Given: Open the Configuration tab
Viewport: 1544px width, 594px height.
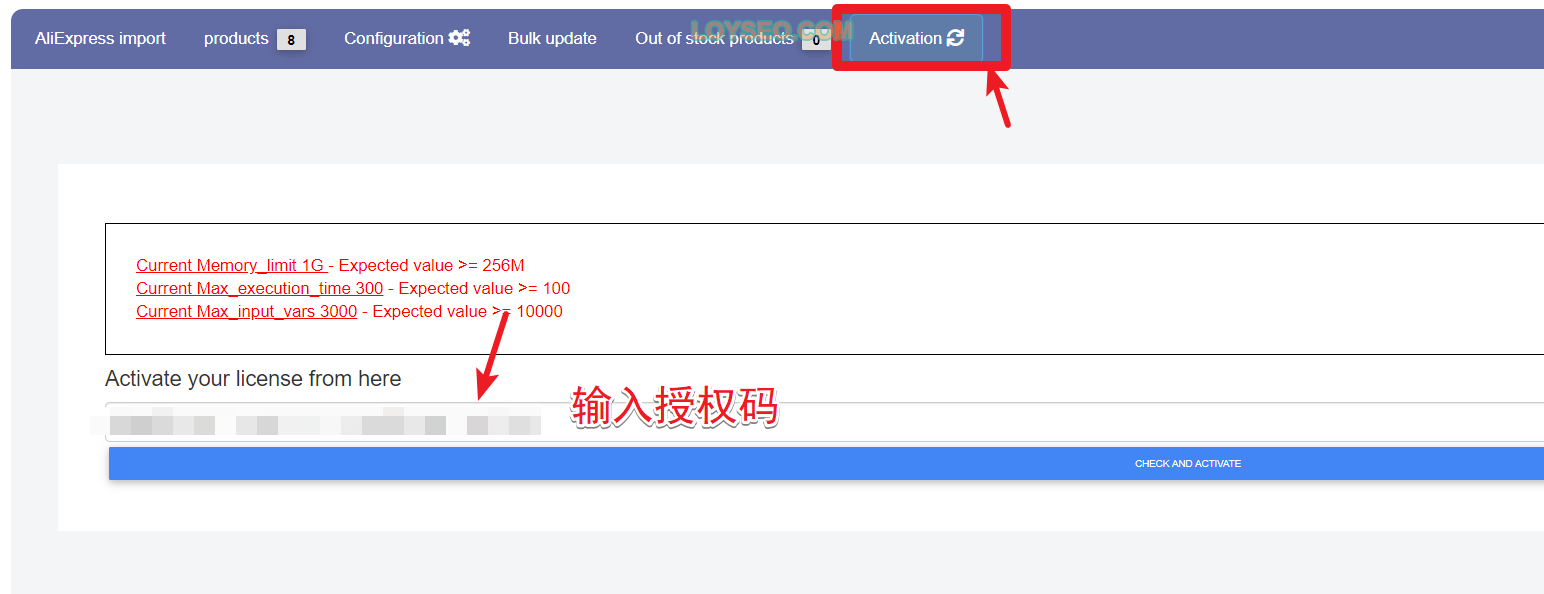Looking at the screenshot, I should 407,38.
